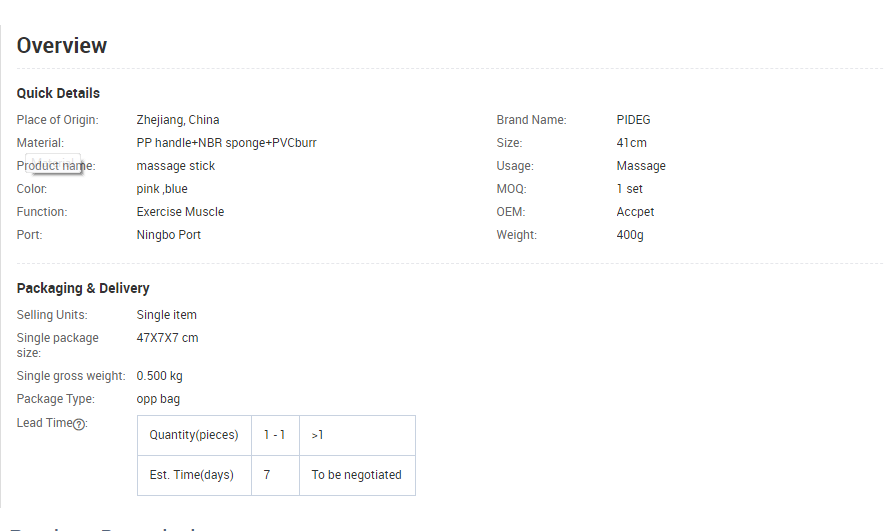Select the Ningbo Port value
This screenshot has height=531, width=885.
click(x=169, y=235)
